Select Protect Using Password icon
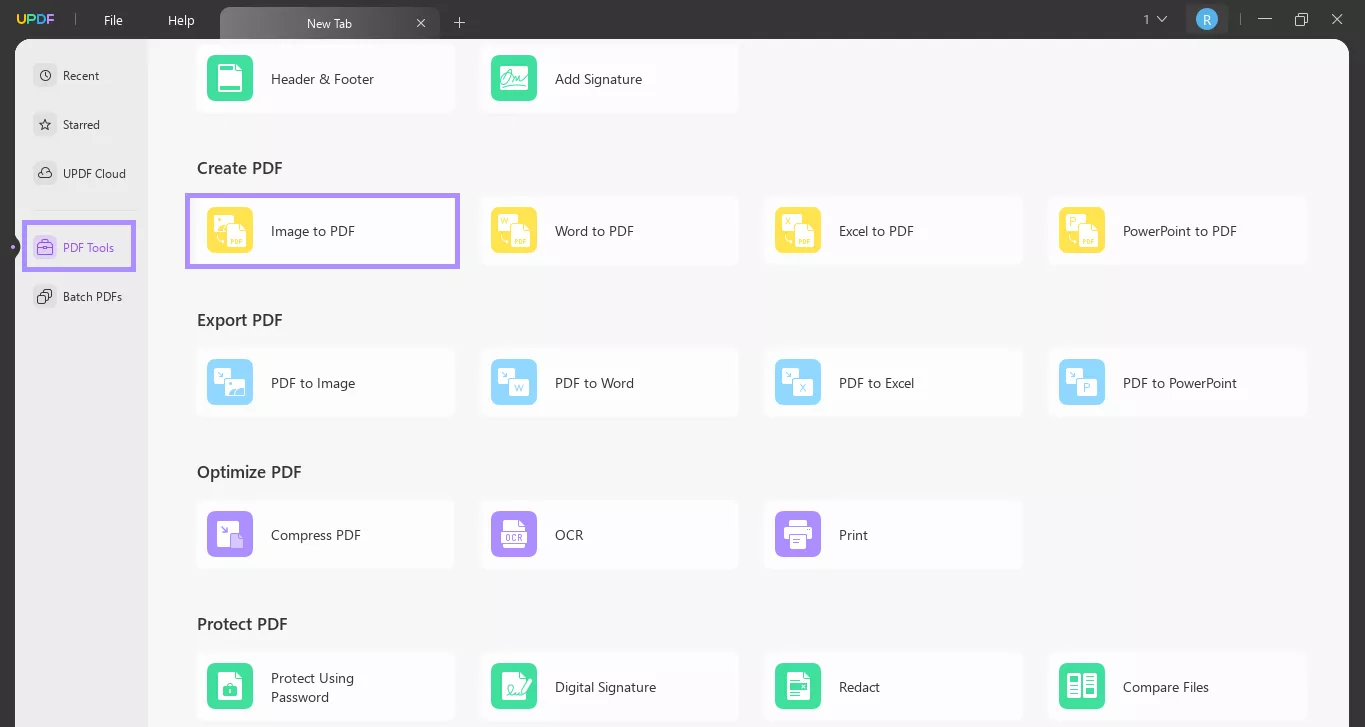Viewport: 1365px width, 727px height. tap(230, 686)
